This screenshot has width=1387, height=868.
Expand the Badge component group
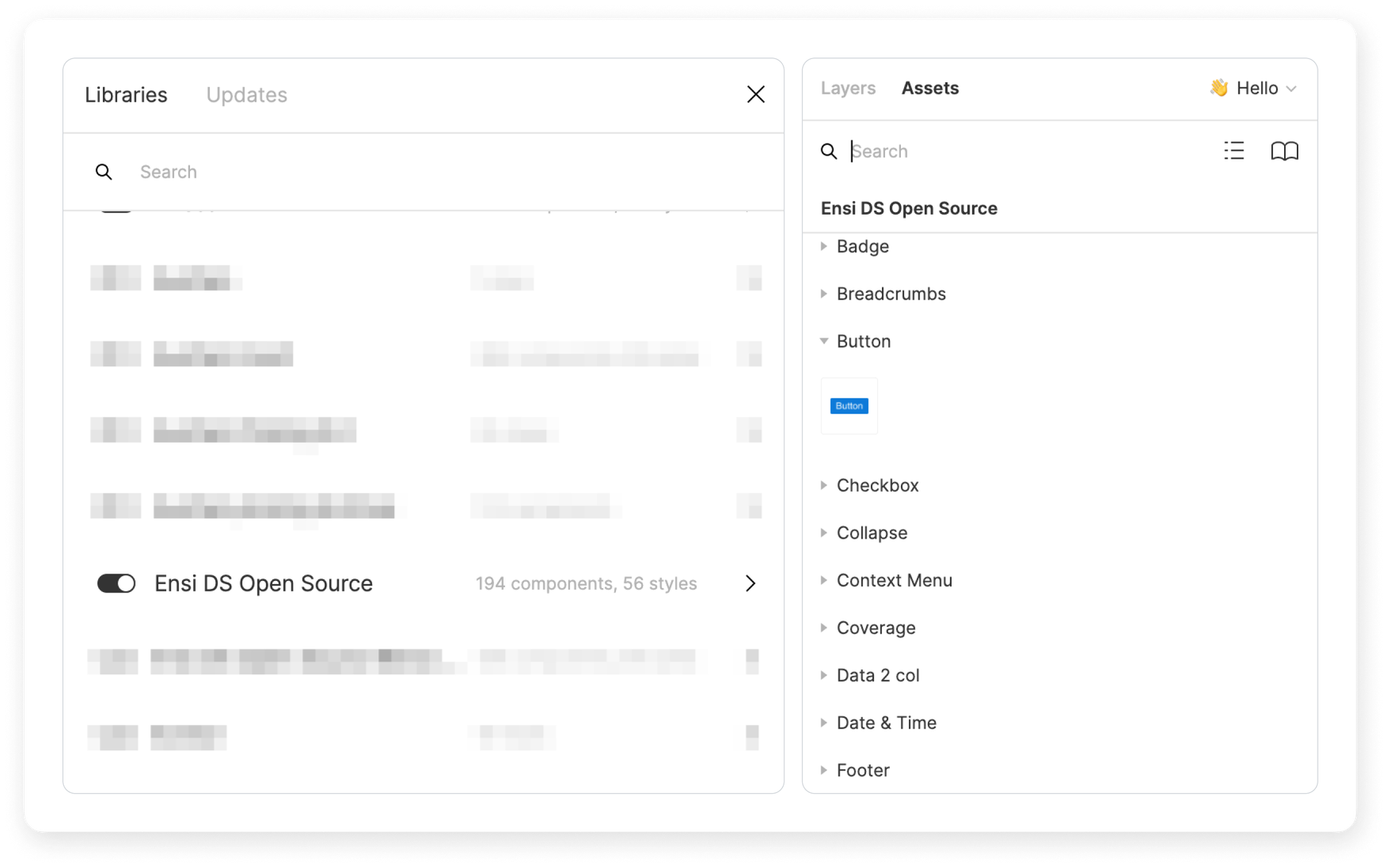click(824, 247)
